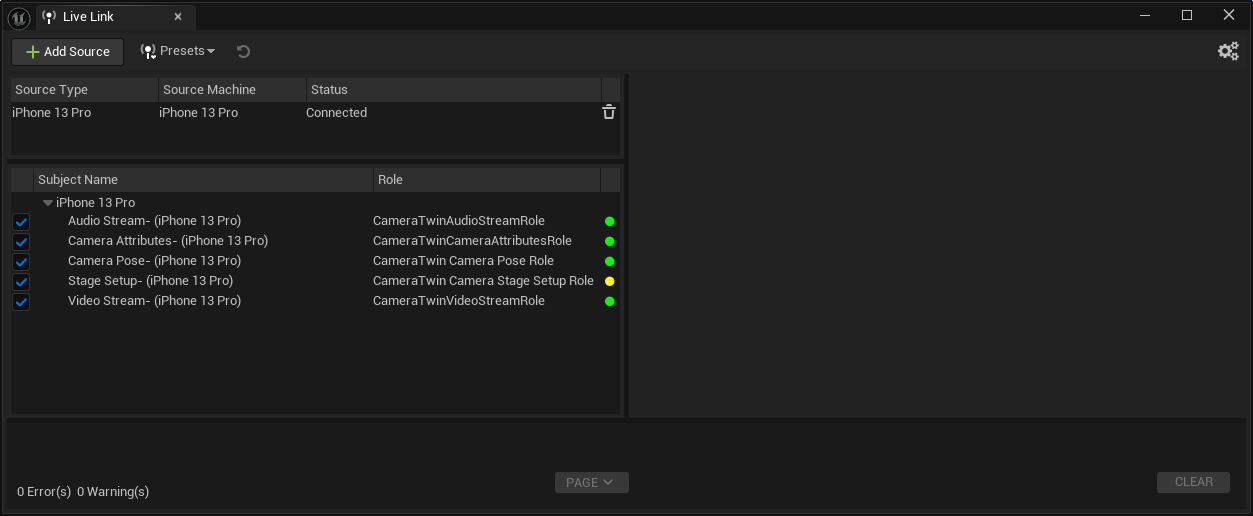1253x516 pixels.
Task: Click the green status dot for Audio Stream
Action: coord(609,221)
